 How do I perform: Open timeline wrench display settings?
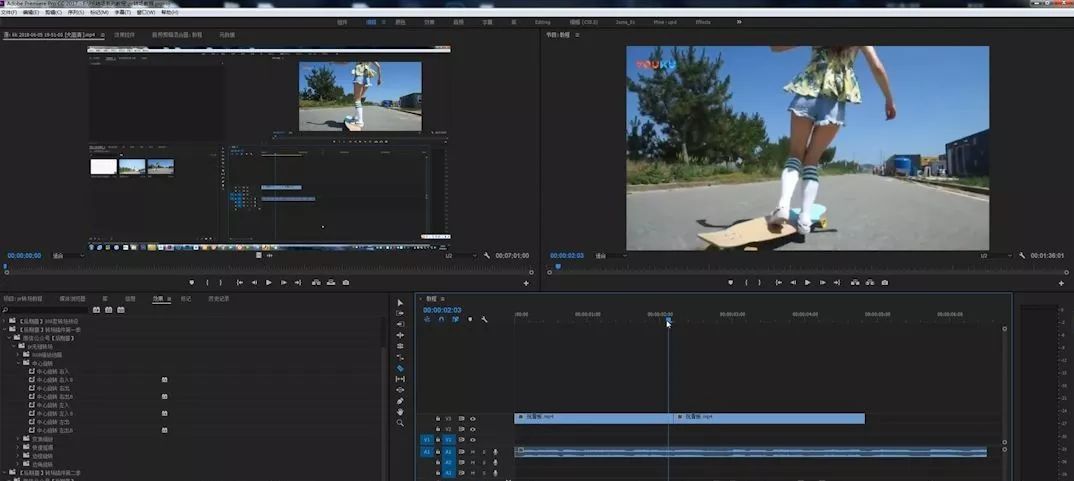point(484,319)
